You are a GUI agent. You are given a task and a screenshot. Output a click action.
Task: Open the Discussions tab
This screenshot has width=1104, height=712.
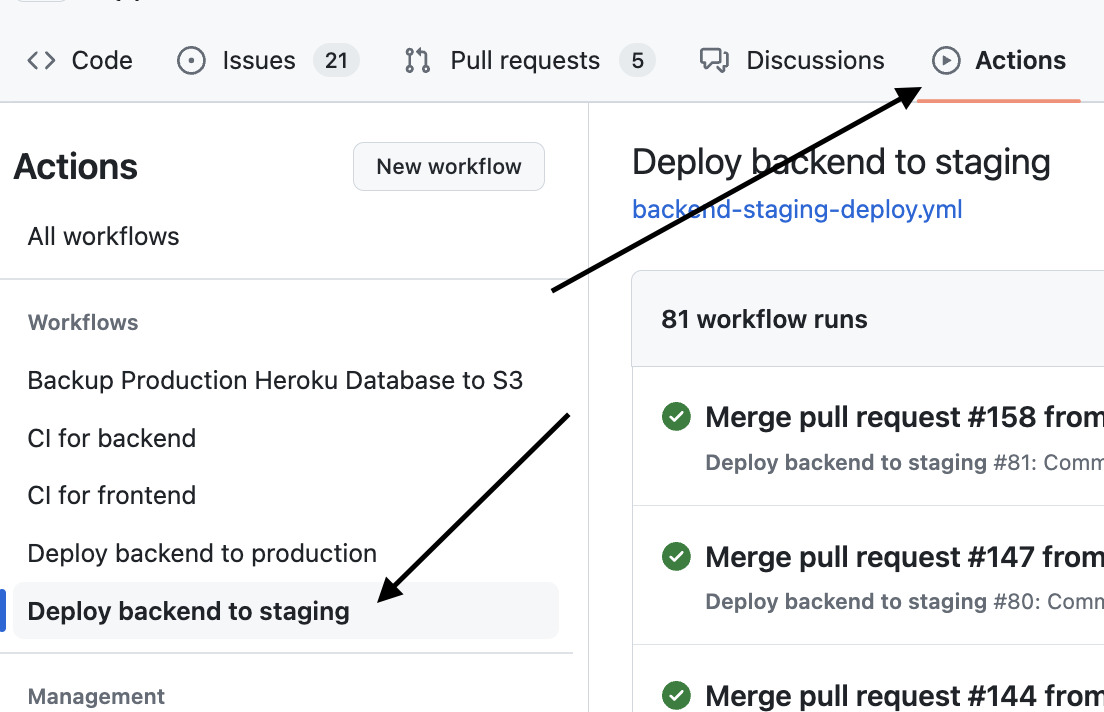pyautogui.click(x=814, y=60)
